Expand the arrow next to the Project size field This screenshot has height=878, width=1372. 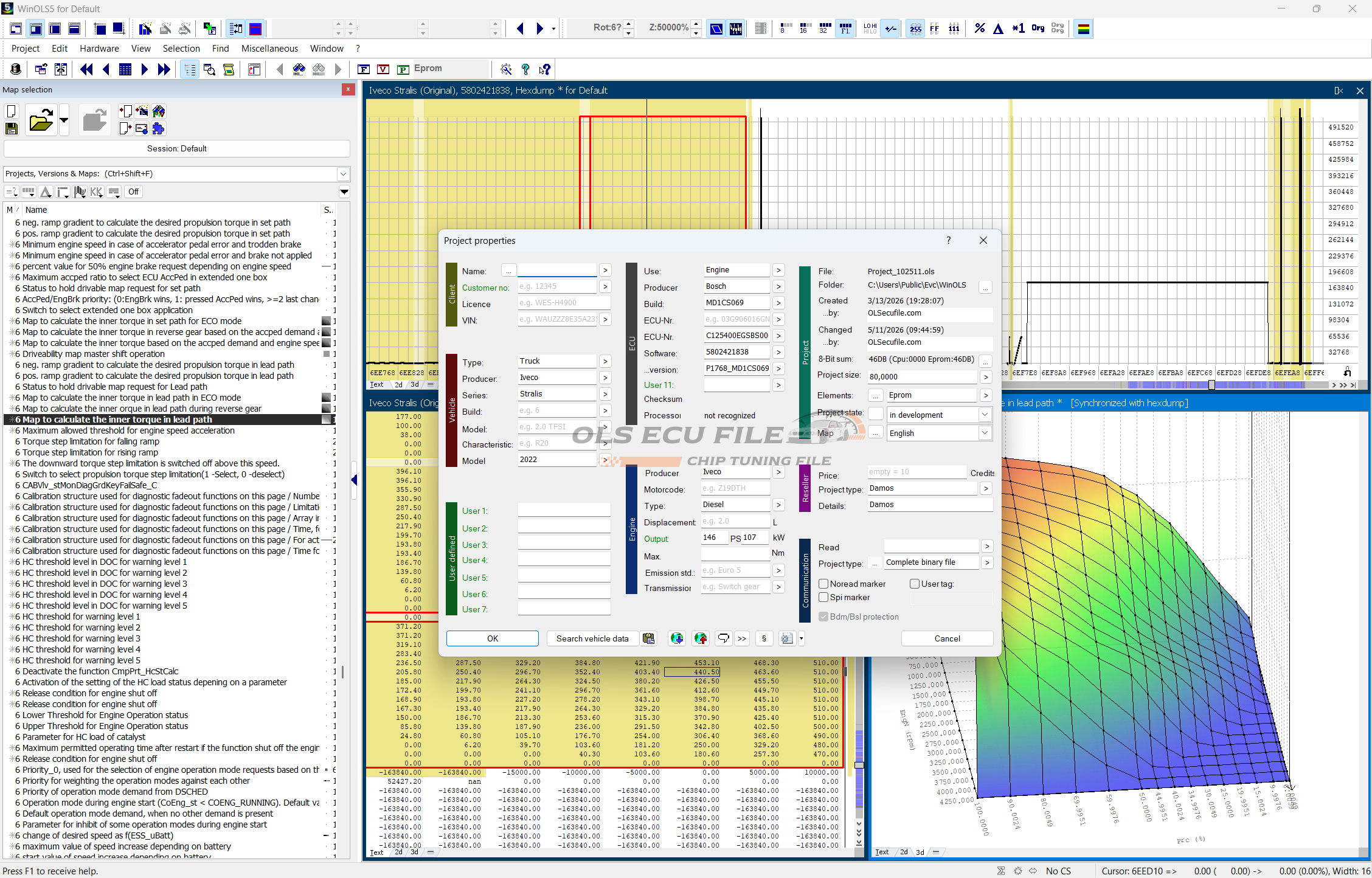(x=986, y=377)
